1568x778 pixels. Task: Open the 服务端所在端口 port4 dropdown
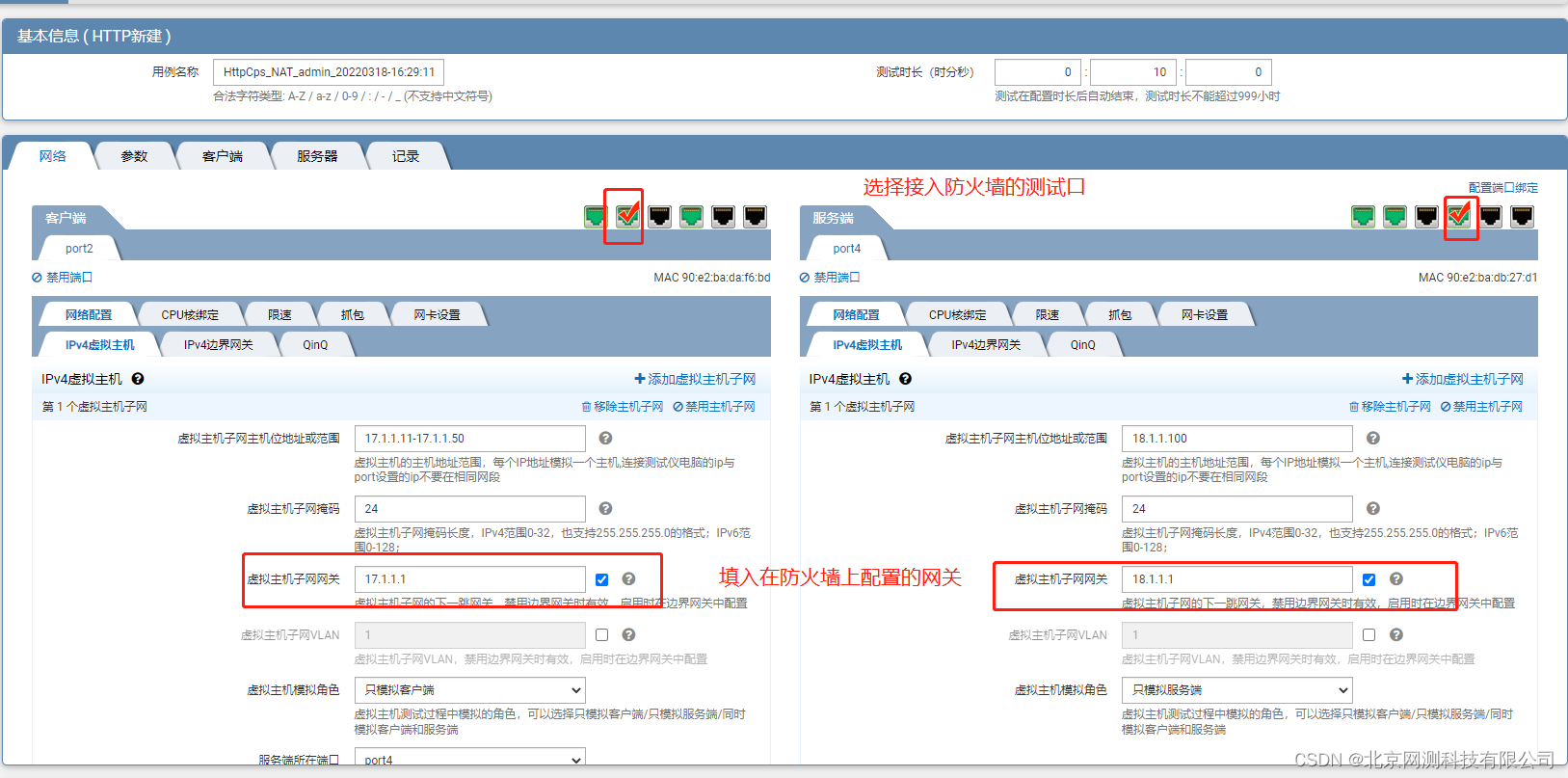coord(470,760)
